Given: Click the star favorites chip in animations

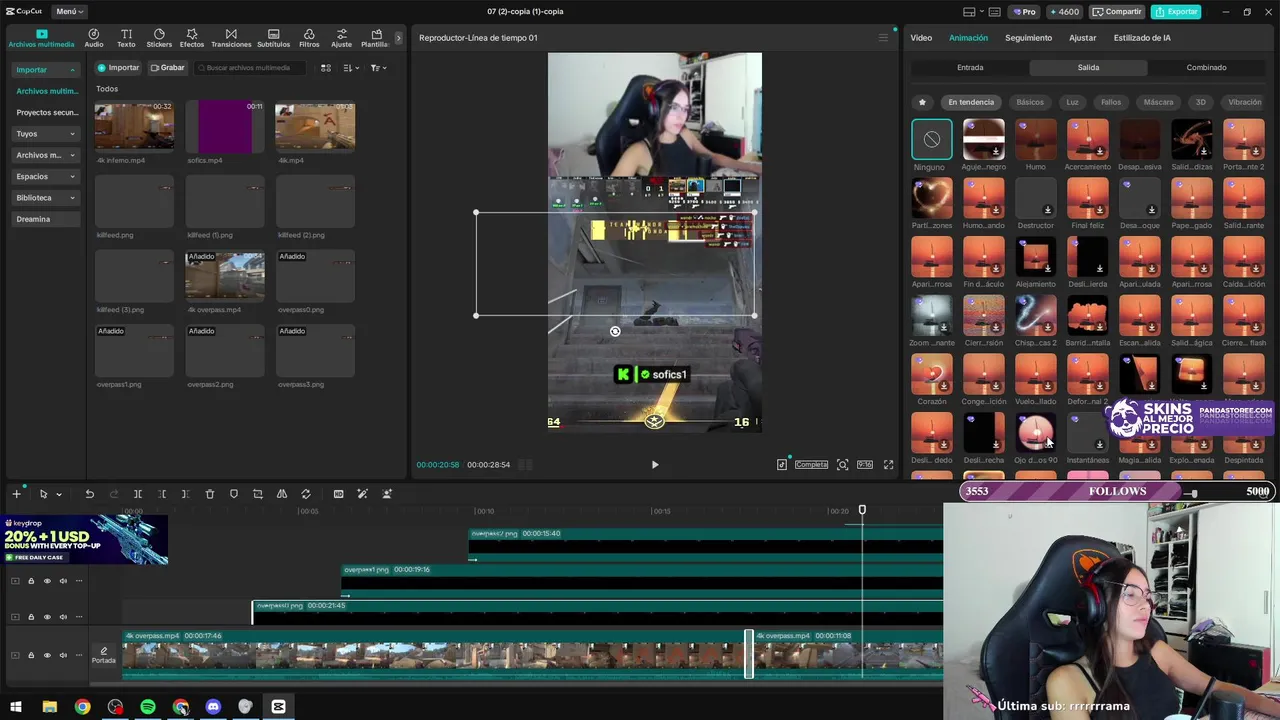Looking at the screenshot, I should coord(922,102).
